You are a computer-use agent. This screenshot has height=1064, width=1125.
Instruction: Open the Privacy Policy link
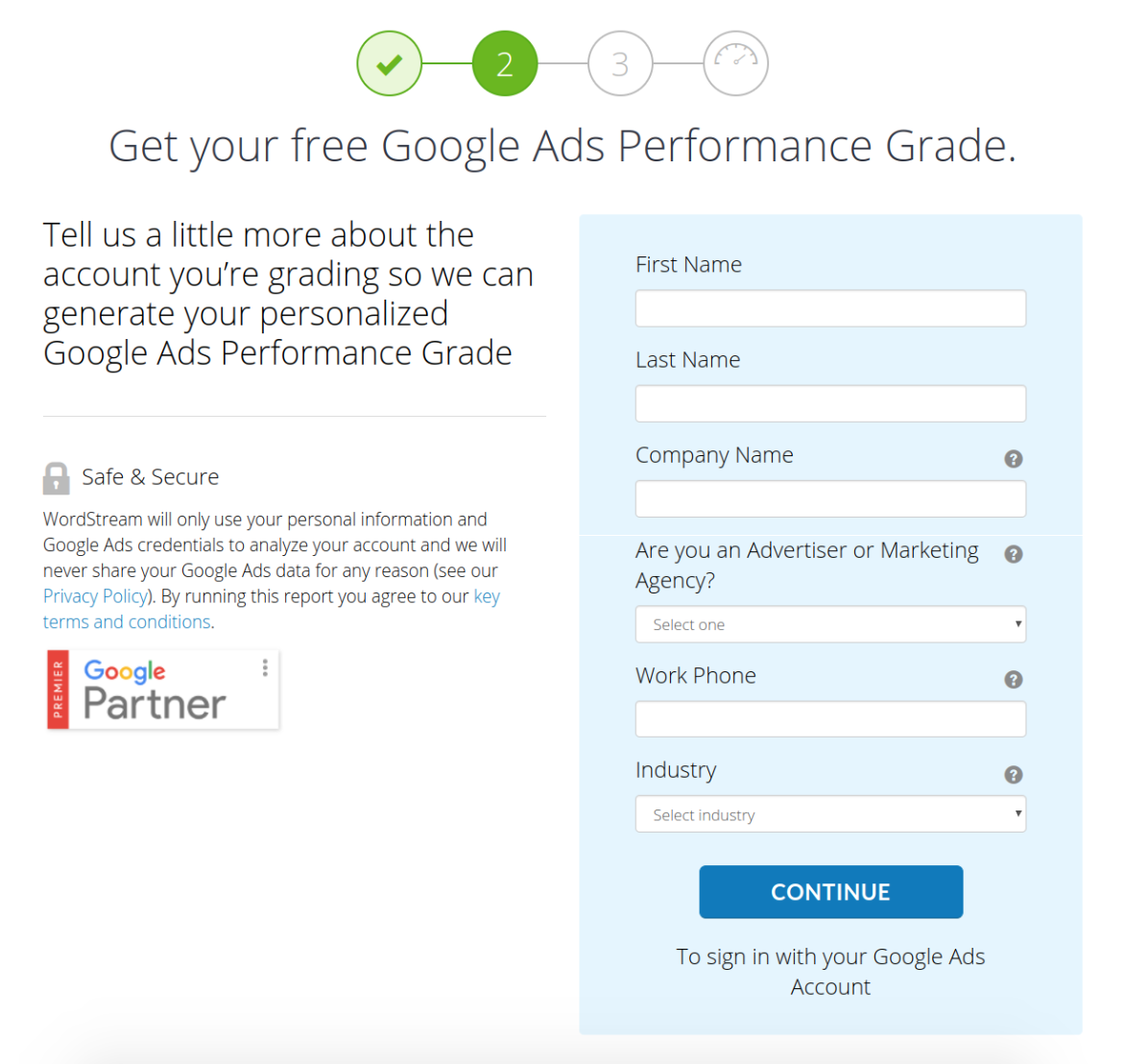95,596
